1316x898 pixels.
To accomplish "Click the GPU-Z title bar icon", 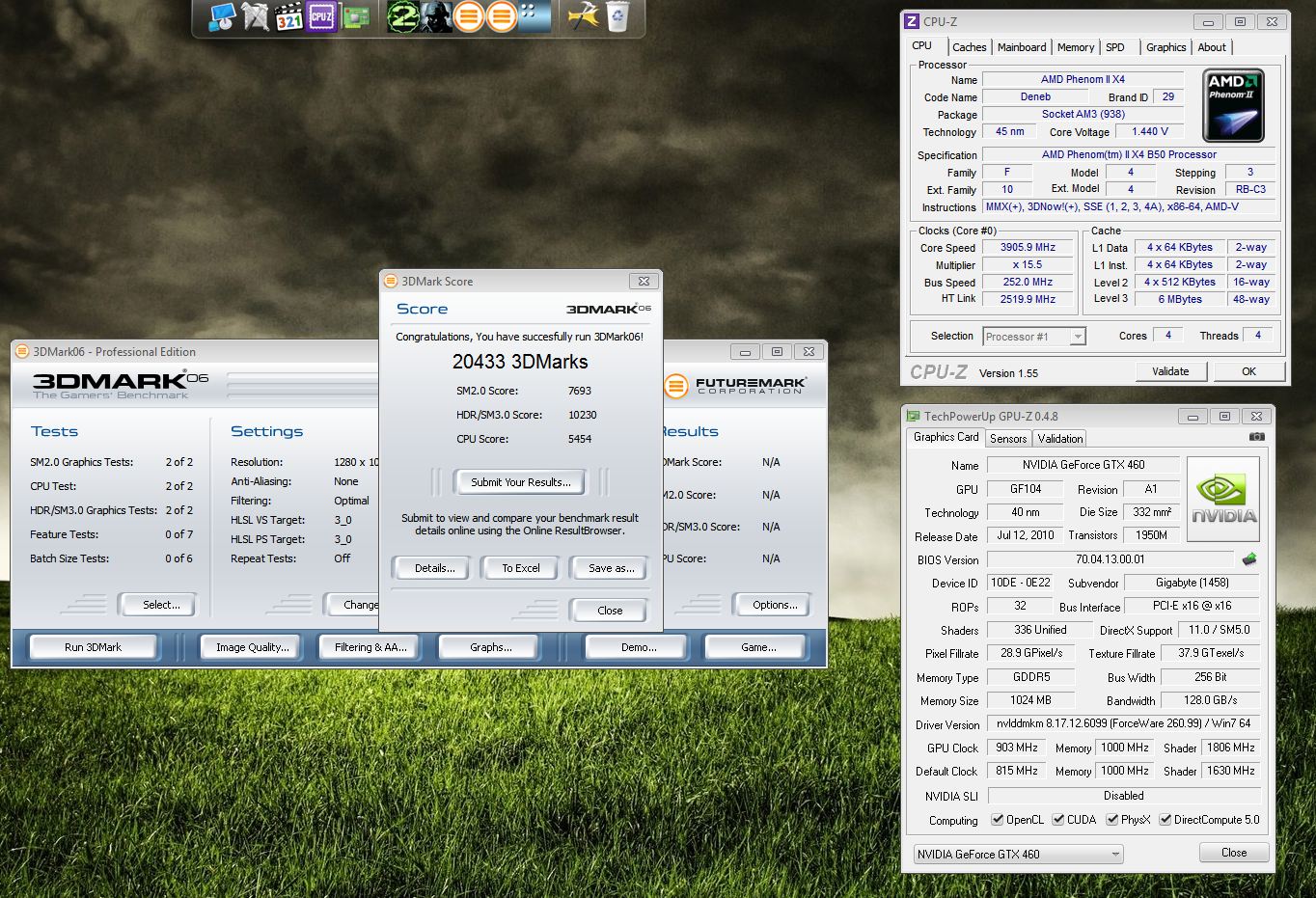I will pyautogui.click(x=913, y=417).
